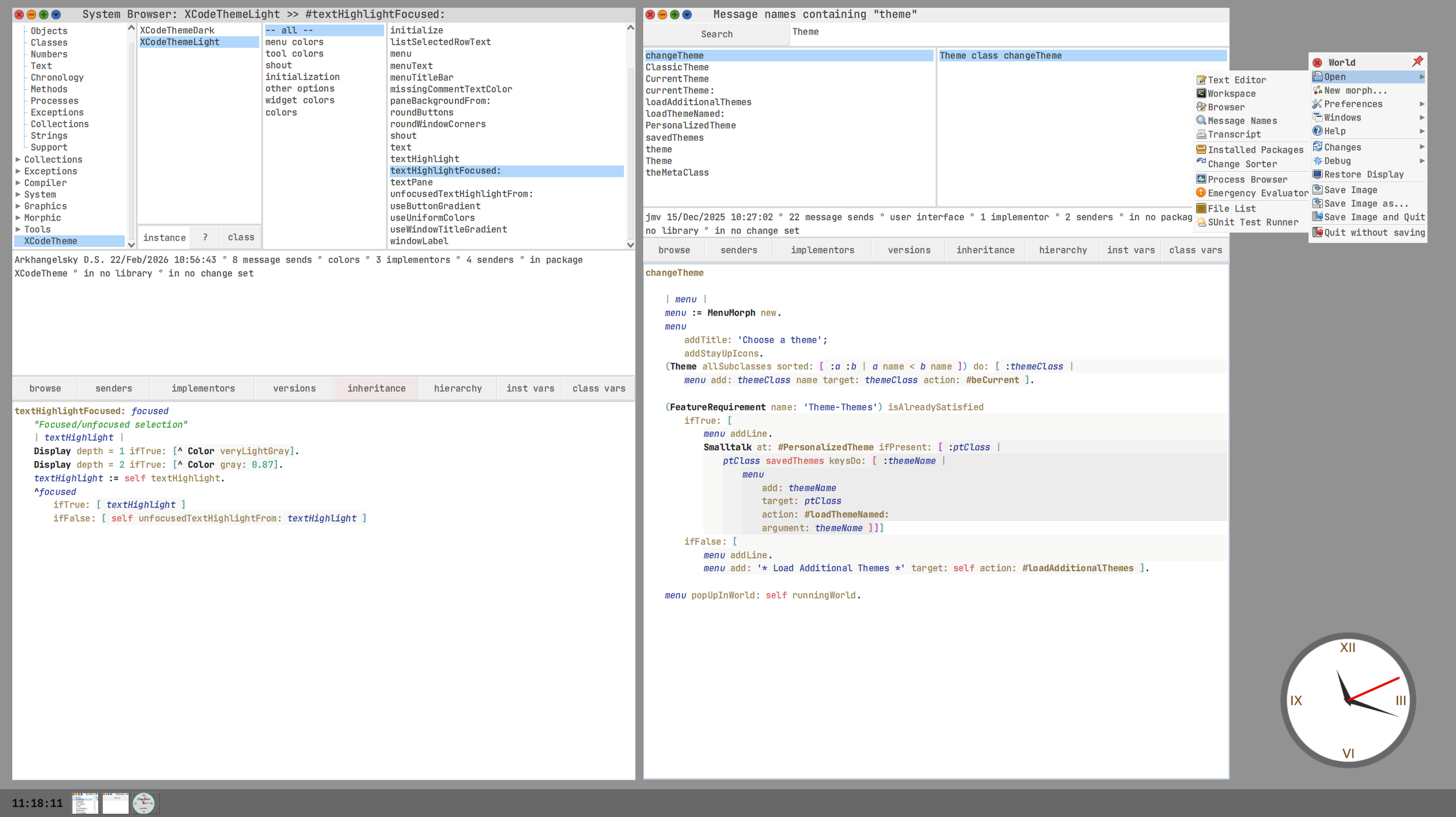This screenshot has height=817, width=1456.
Task: Expand the Morphic category
Action: point(18,218)
